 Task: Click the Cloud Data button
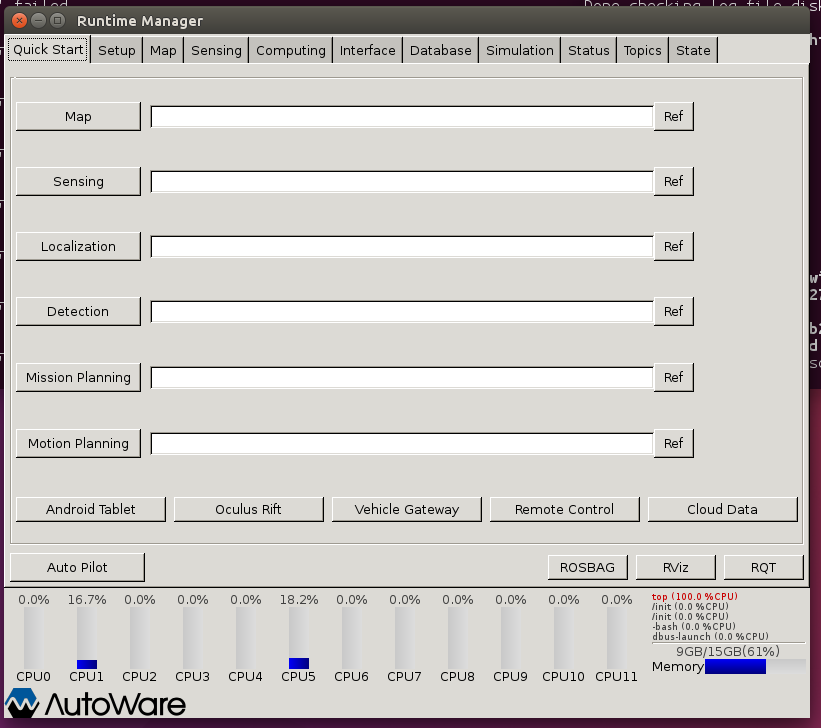click(x=723, y=509)
